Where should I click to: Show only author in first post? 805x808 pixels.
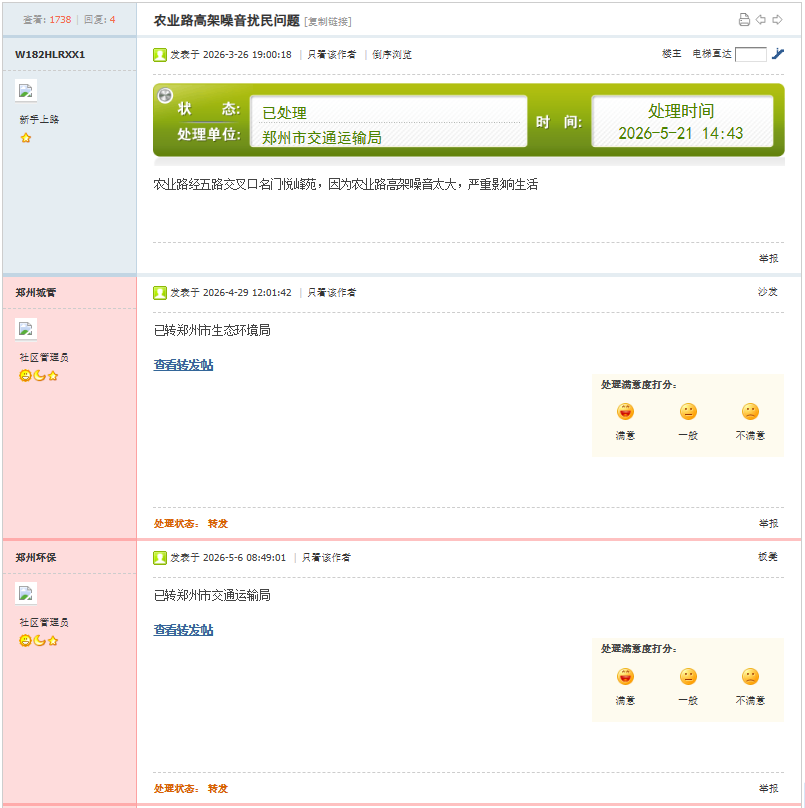pyautogui.click(x=331, y=55)
